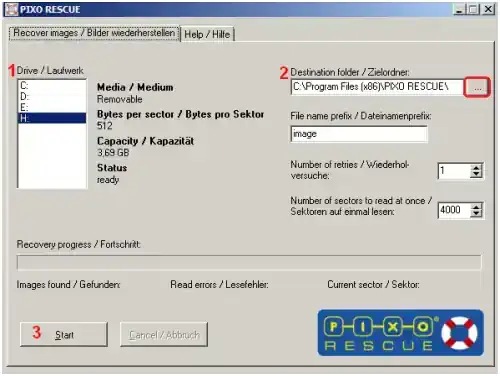Minimize the PIXO RESCUE window
The height and width of the screenshot is (376, 500).
click(459, 9)
